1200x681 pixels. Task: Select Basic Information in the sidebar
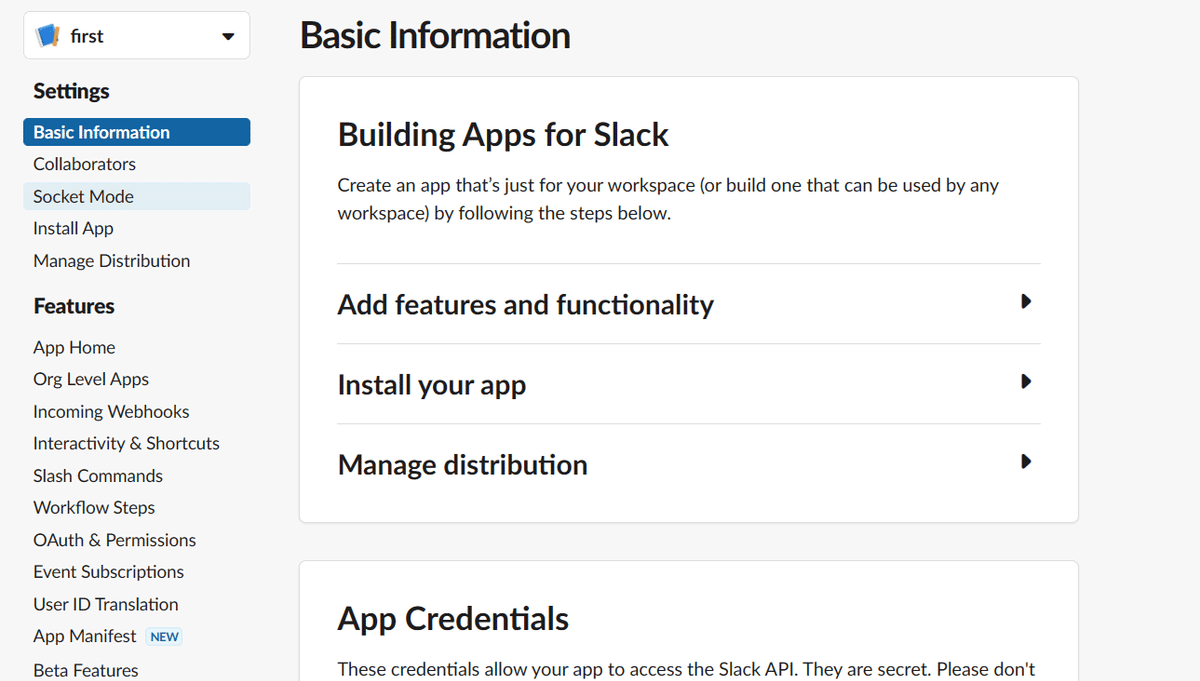[137, 132]
